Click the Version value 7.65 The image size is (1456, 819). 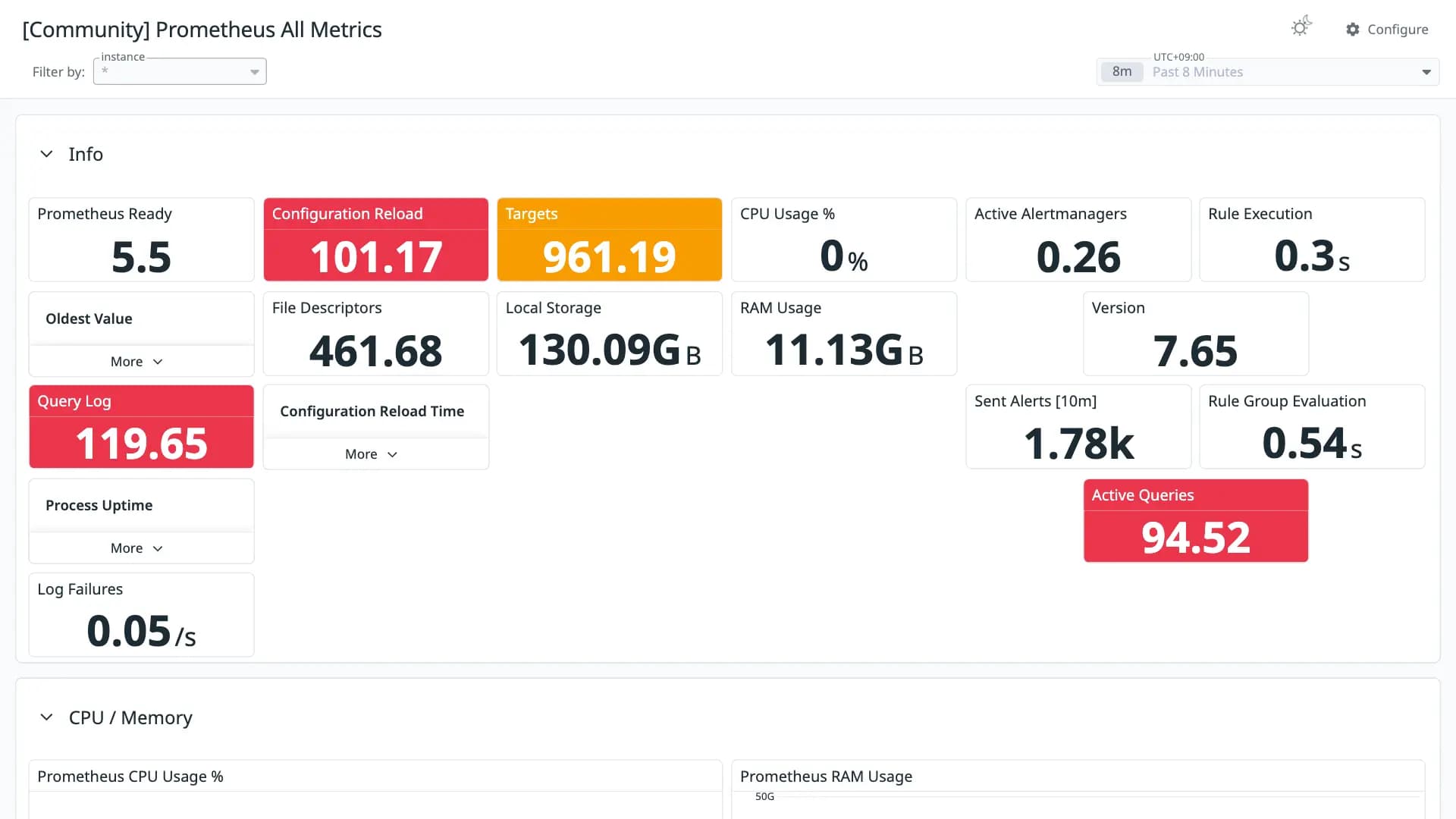point(1195,351)
